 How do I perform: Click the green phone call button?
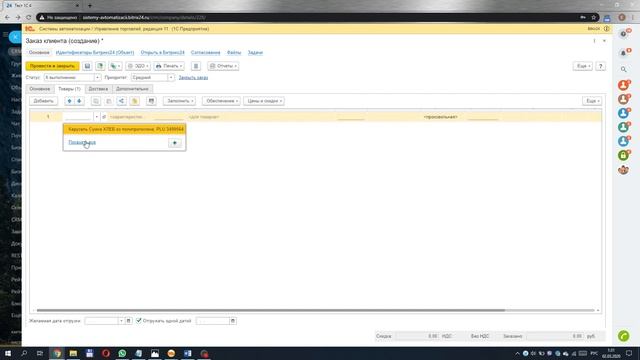(623, 336)
